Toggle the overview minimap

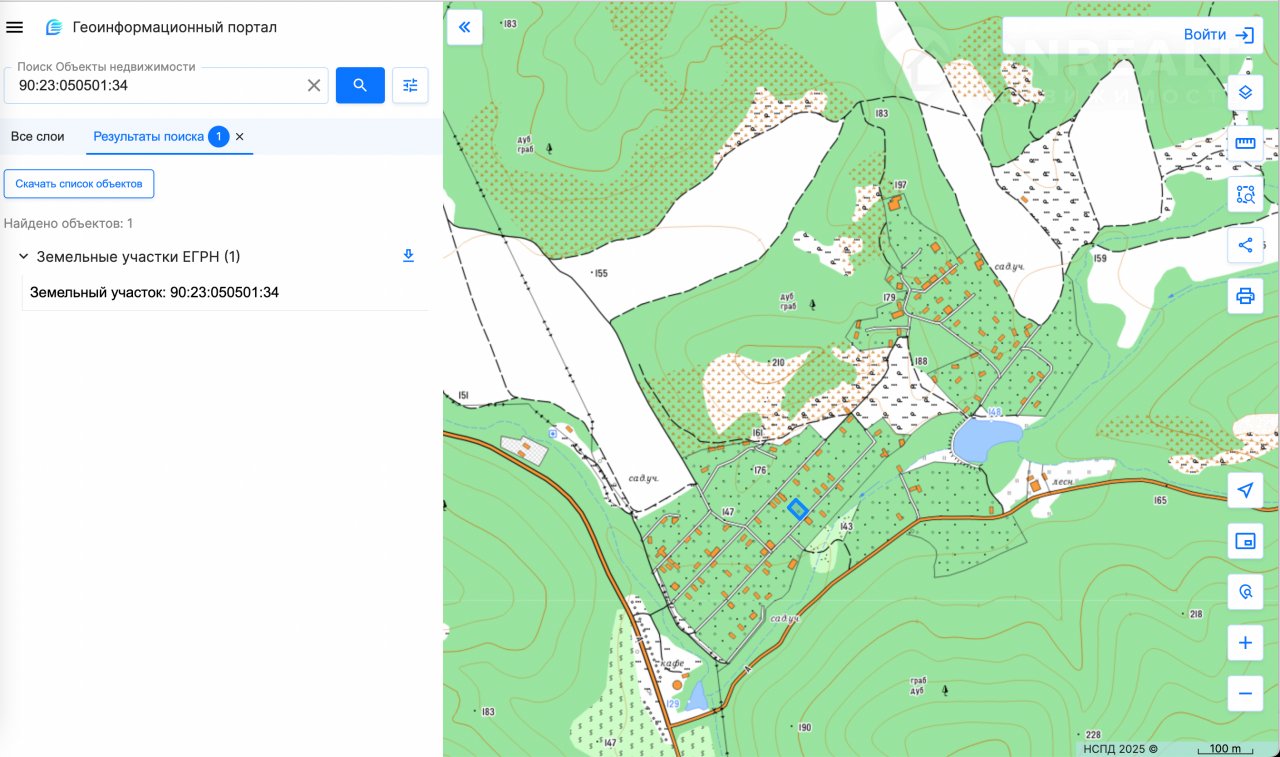click(1245, 541)
